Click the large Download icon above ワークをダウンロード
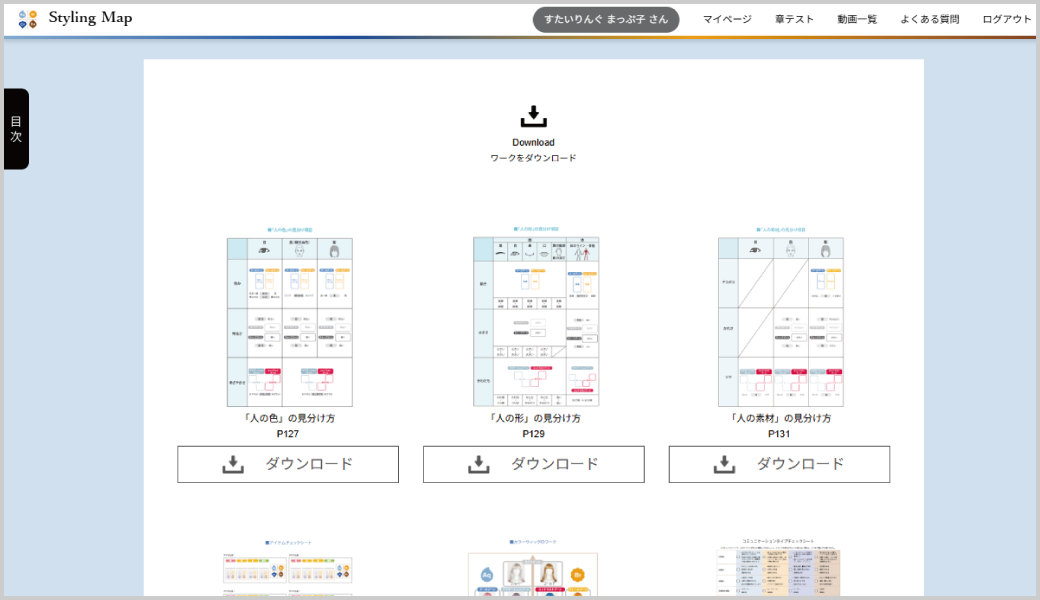This screenshot has height=600, width=1040. click(533, 116)
